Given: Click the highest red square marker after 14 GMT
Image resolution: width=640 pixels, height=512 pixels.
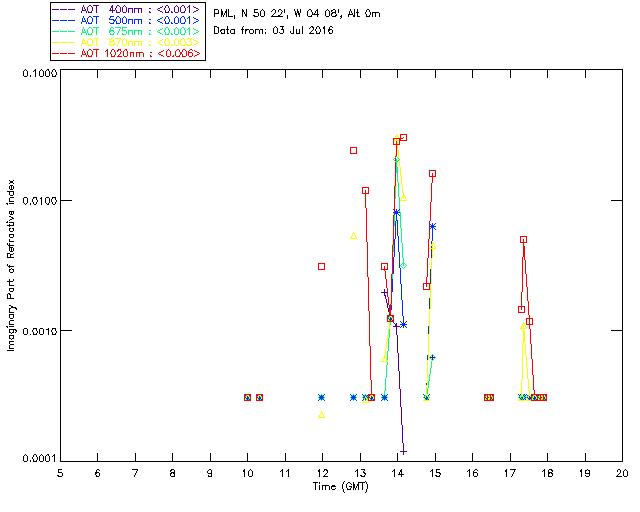Looking at the screenshot, I should pyautogui.click(x=403, y=138).
